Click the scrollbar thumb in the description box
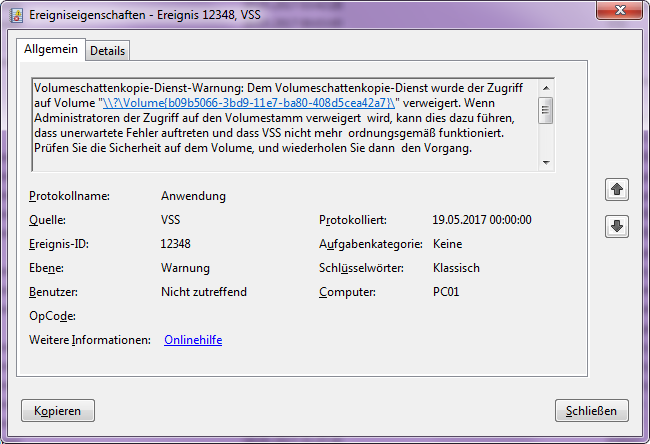 pyautogui.click(x=546, y=109)
